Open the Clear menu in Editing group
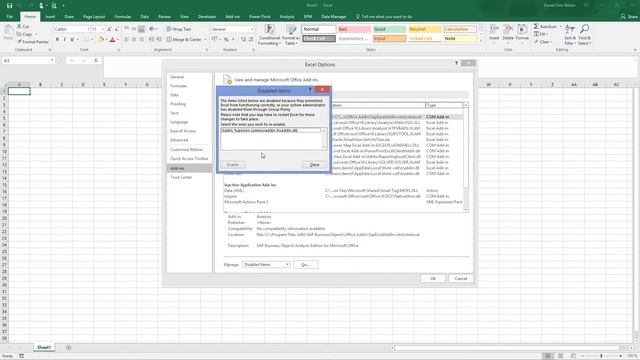 543,42
